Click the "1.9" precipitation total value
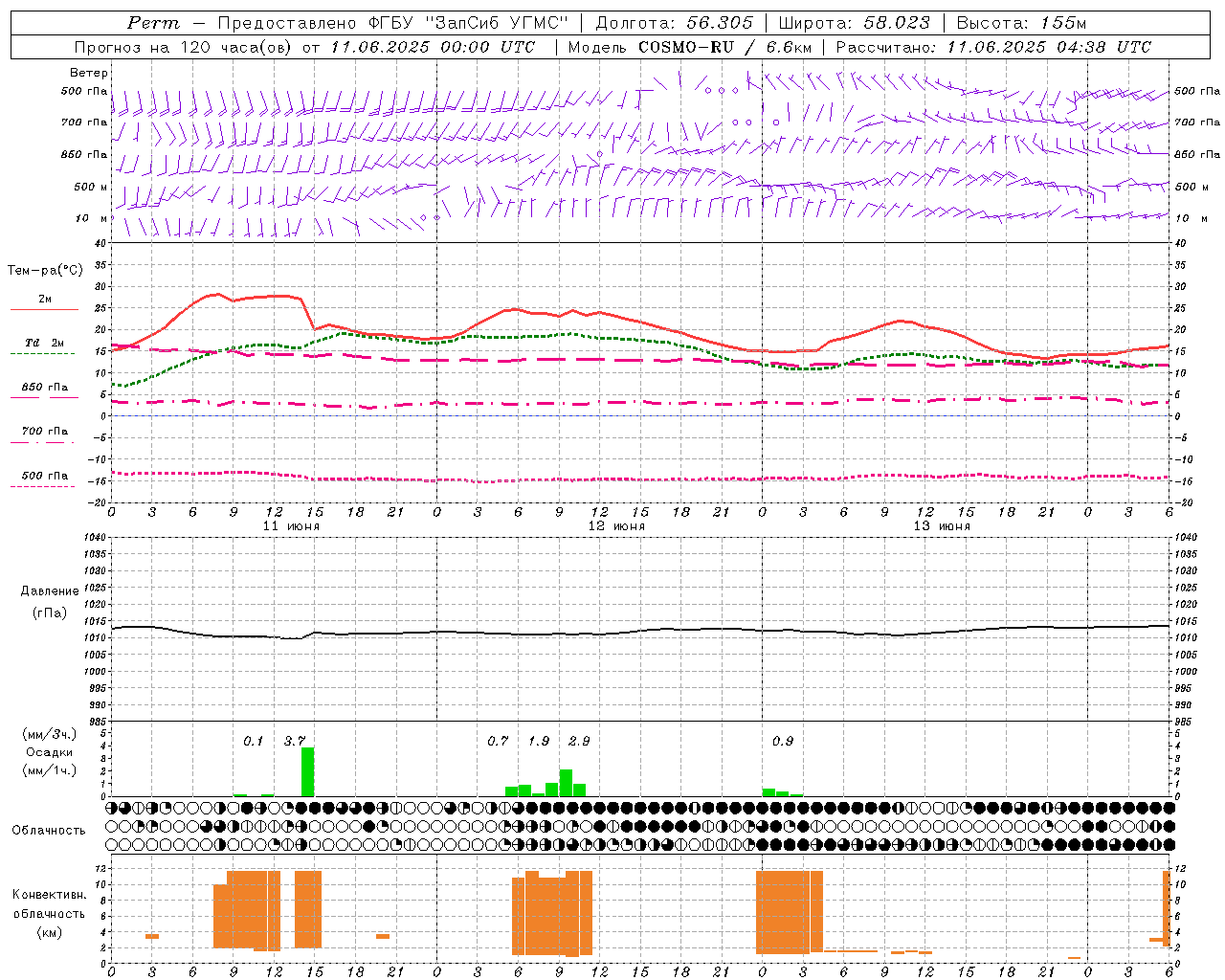The height and width of the screenshot is (980, 1225). pos(539,742)
